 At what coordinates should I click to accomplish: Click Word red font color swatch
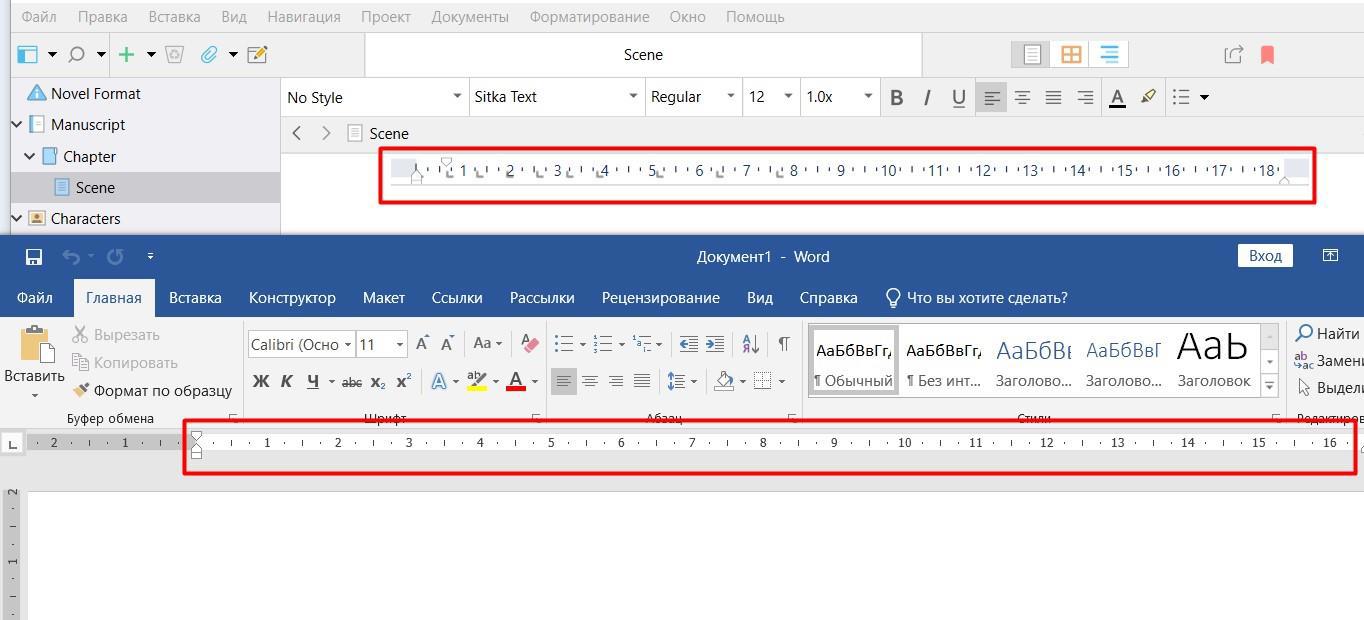coord(516,381)
